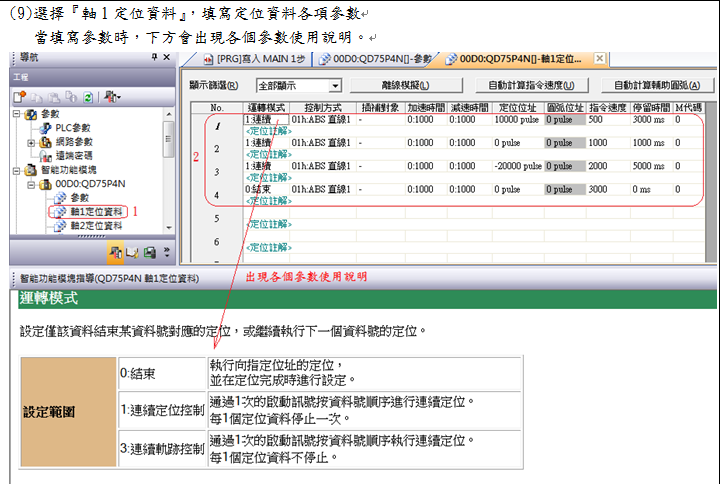Click the highlighted project view icon at panel bottom
The width and height of the screenshot is (720, 484).
tap(116, 252)
